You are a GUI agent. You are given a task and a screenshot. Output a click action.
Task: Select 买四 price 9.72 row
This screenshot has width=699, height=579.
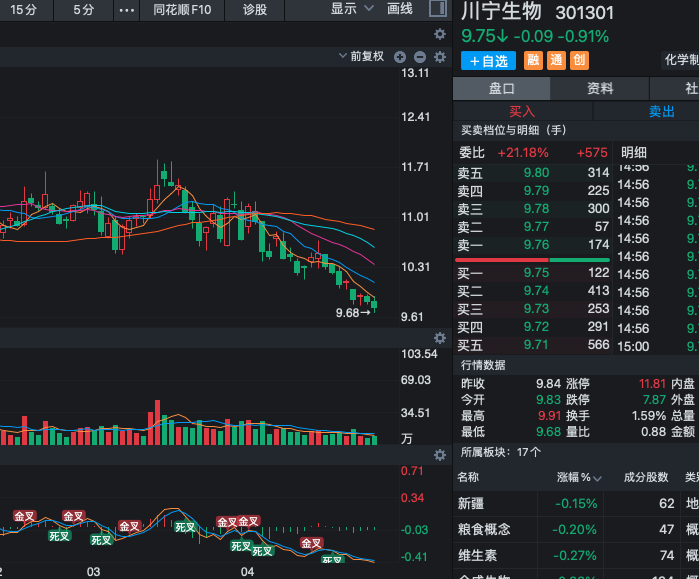[533, 327]
